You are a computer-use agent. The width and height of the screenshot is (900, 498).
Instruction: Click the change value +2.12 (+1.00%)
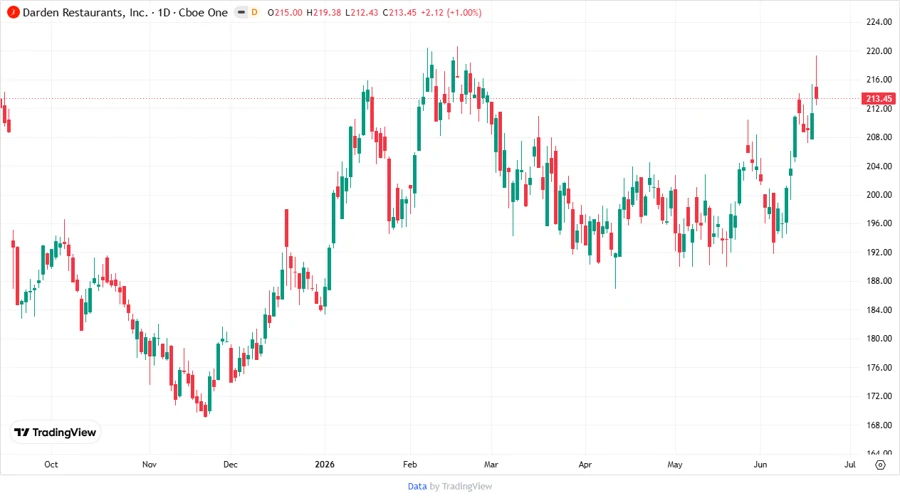(x=451, y=12)
